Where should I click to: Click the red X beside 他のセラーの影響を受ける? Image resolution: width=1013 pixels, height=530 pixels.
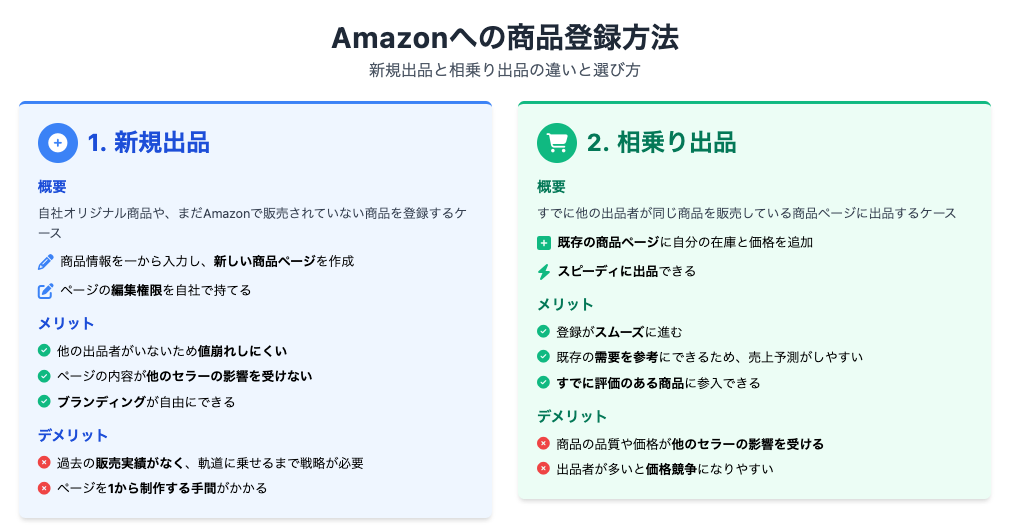pyautogui.click(x=543, y=443)
